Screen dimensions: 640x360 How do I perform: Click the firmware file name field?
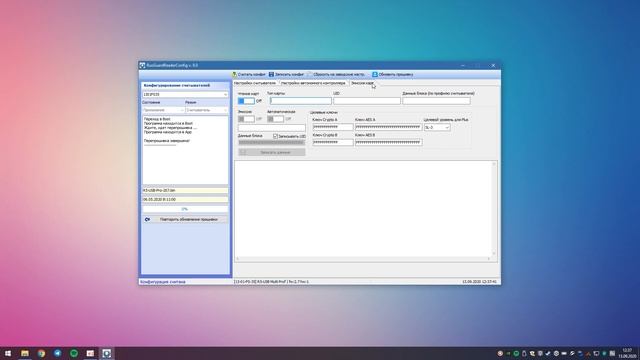click(185, 190)
